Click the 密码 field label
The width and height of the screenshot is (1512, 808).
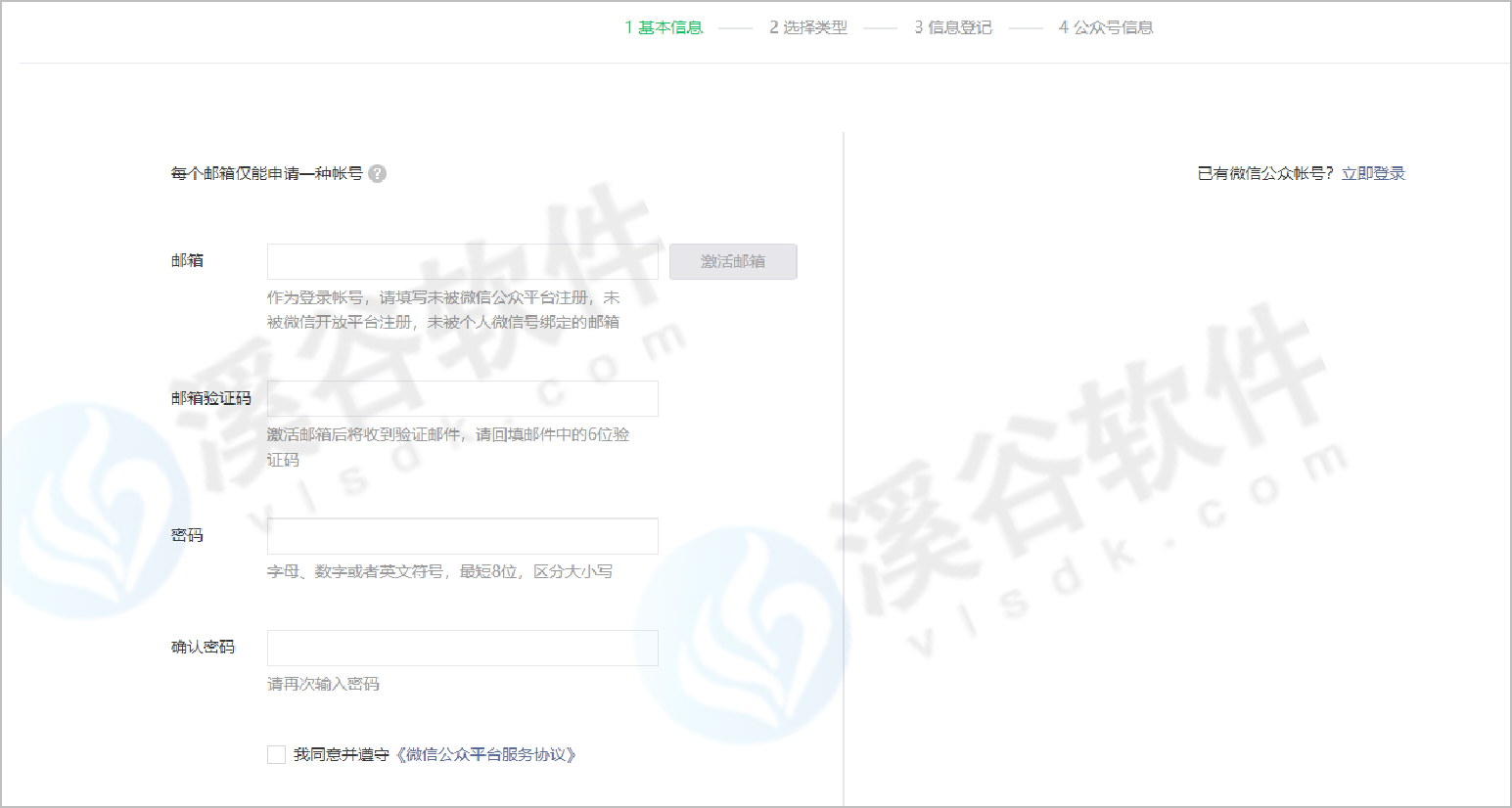[x=187, y=535]
